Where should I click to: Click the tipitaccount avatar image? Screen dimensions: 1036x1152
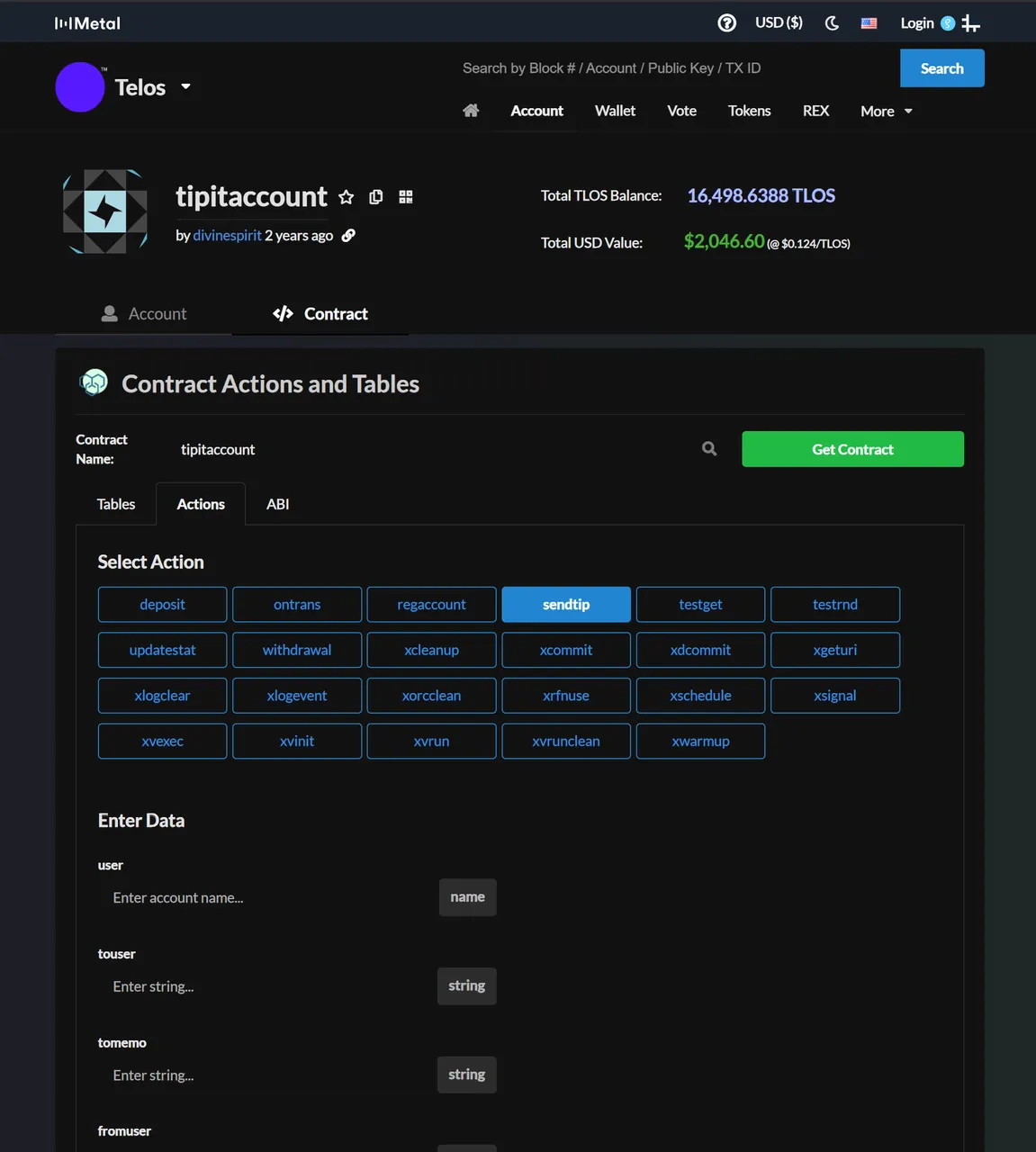[x=105, y=211]
